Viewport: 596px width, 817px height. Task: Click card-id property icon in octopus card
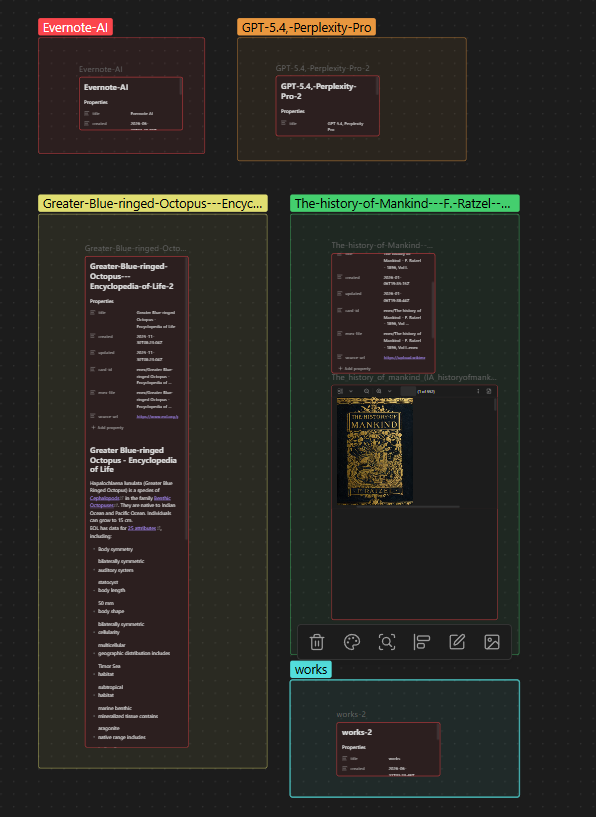93,369
